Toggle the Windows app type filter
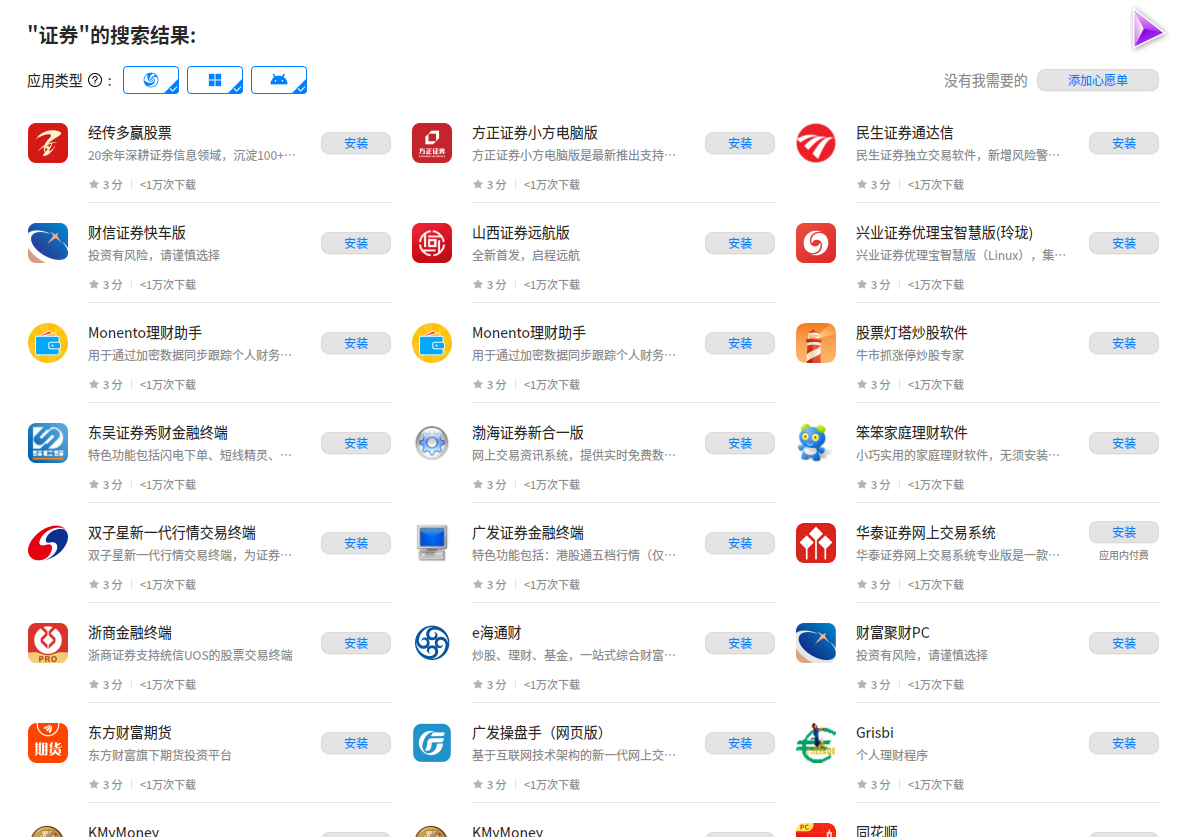Image resolution: width=1187 pixels, height=837 pixels. coord(215,80)
